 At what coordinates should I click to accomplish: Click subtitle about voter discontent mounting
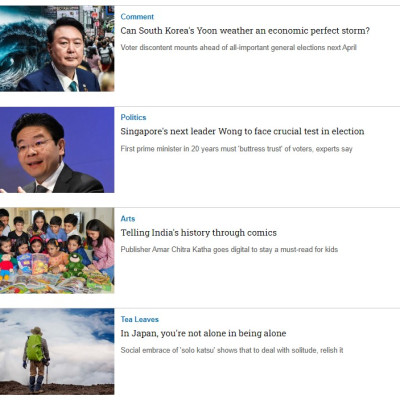coord(238,48)
